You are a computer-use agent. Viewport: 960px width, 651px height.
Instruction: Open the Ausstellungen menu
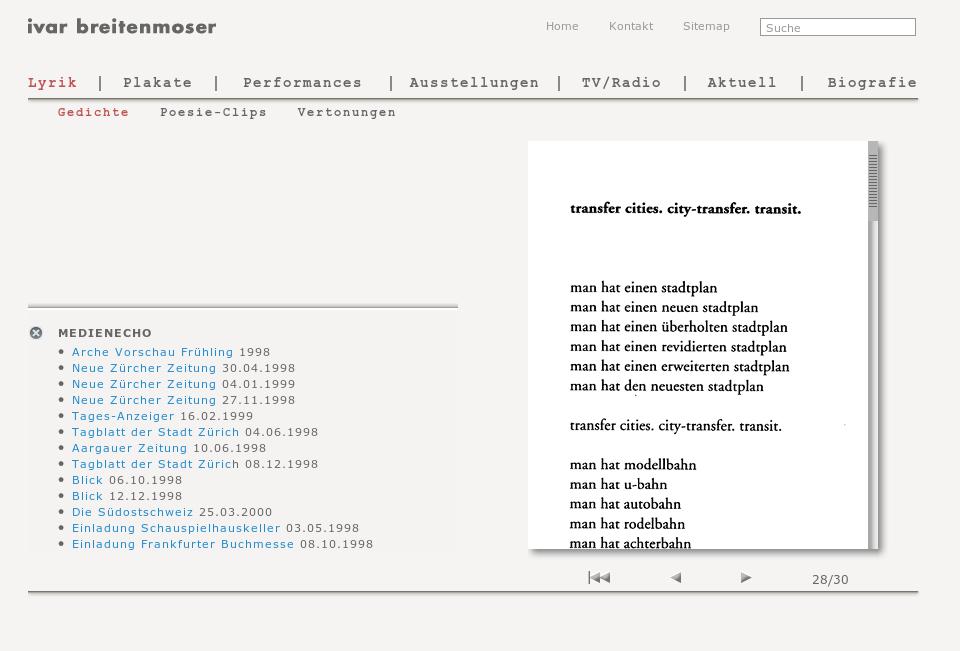coord(474,83)
